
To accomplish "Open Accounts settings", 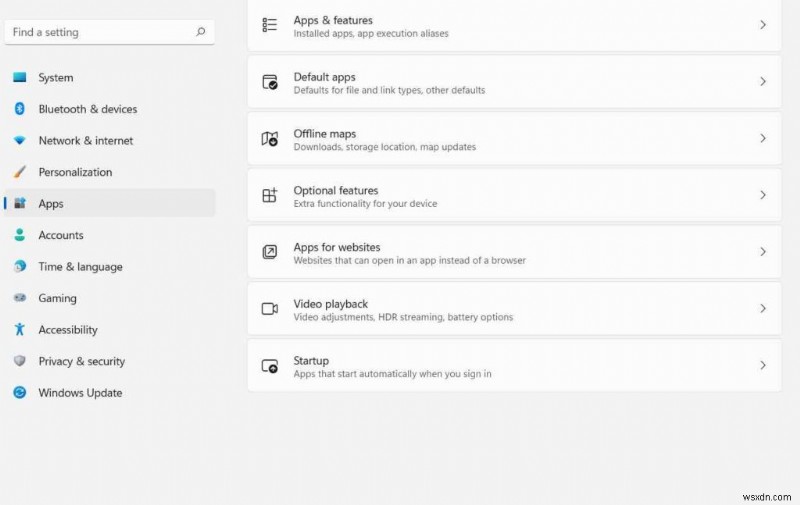I will click(110, 235).
